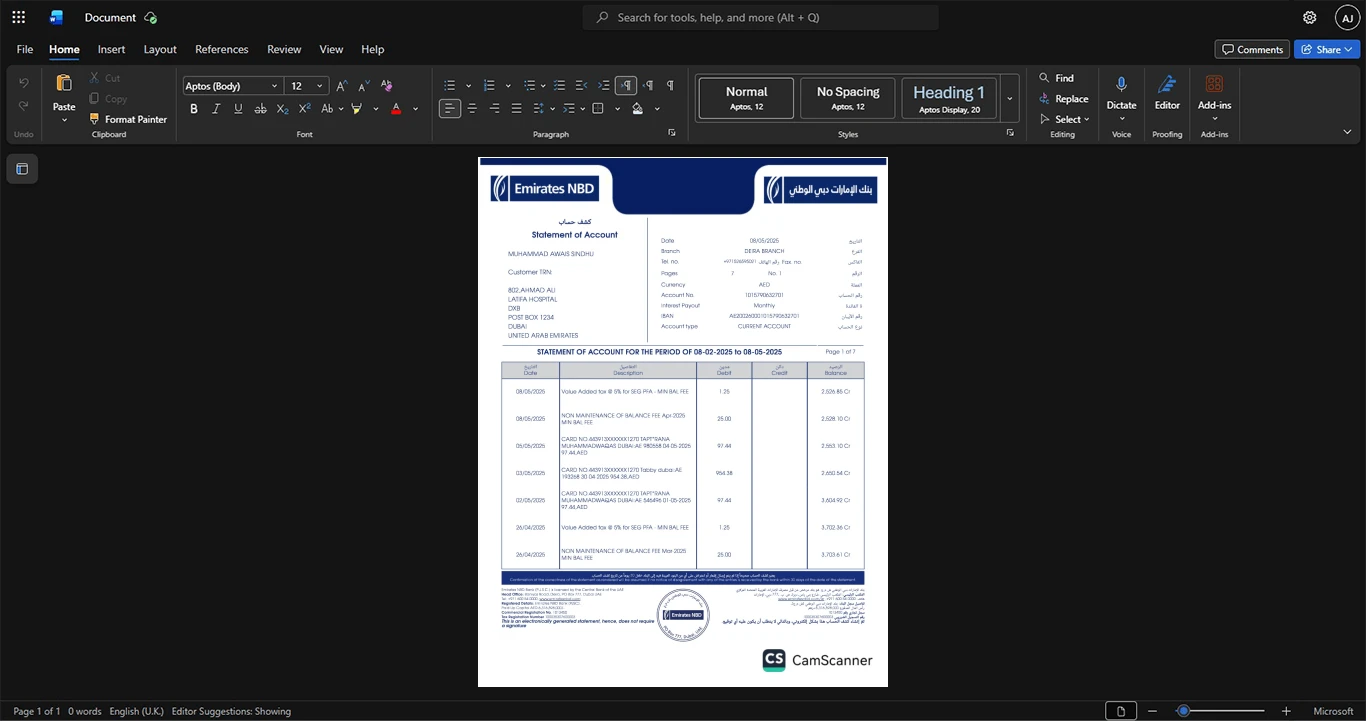
Task: Apply the Heading 1 style
Action: (x=949, y=98)
